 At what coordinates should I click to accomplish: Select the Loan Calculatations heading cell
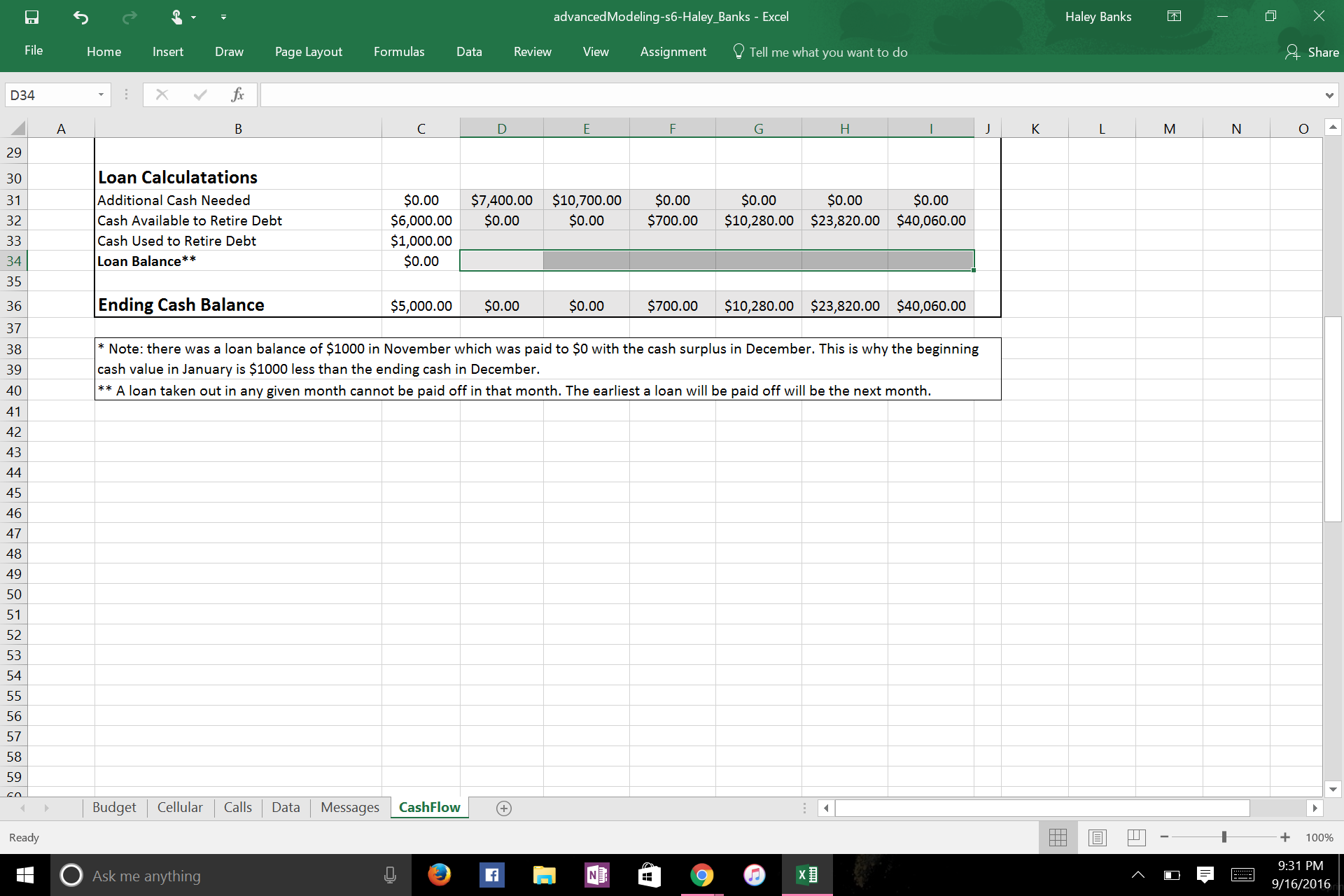pos(238,177)
